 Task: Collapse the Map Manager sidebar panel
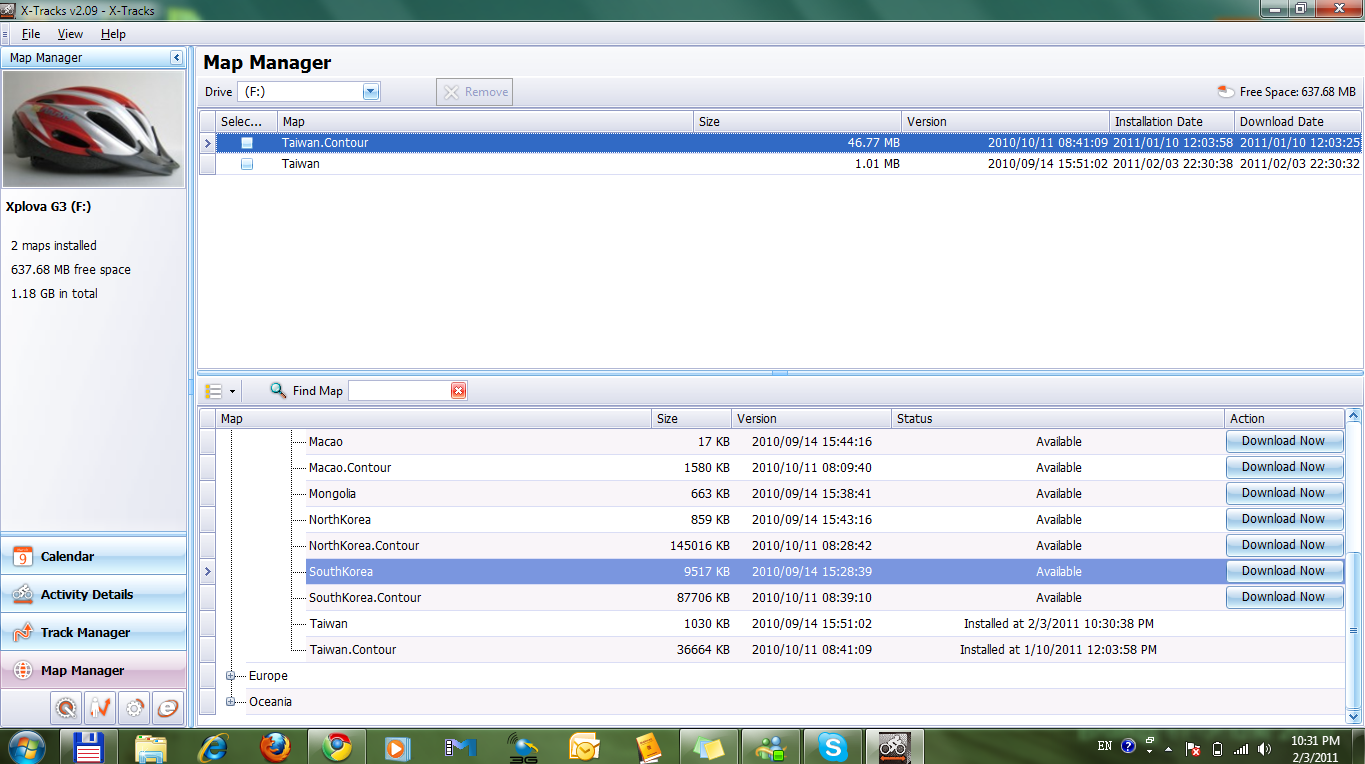coord(176,58)
